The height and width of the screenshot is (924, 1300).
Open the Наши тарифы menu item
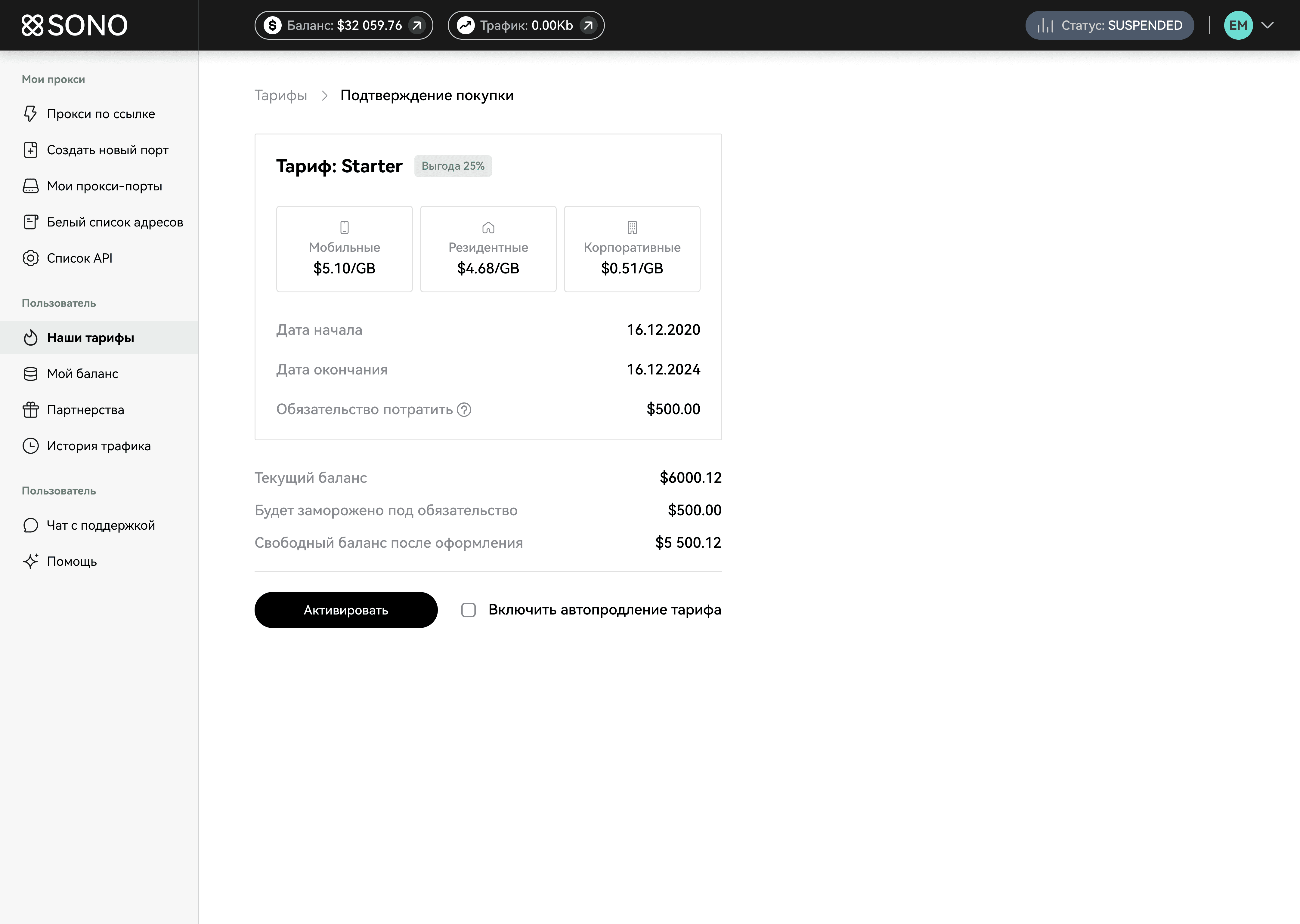pyautogui.click(x=91, y=337)
